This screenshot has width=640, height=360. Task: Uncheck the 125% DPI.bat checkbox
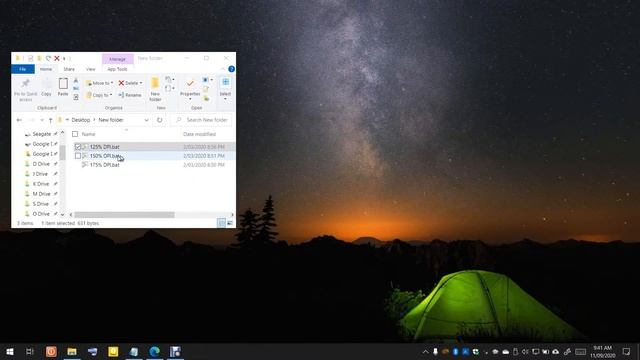tap(78, 147)
